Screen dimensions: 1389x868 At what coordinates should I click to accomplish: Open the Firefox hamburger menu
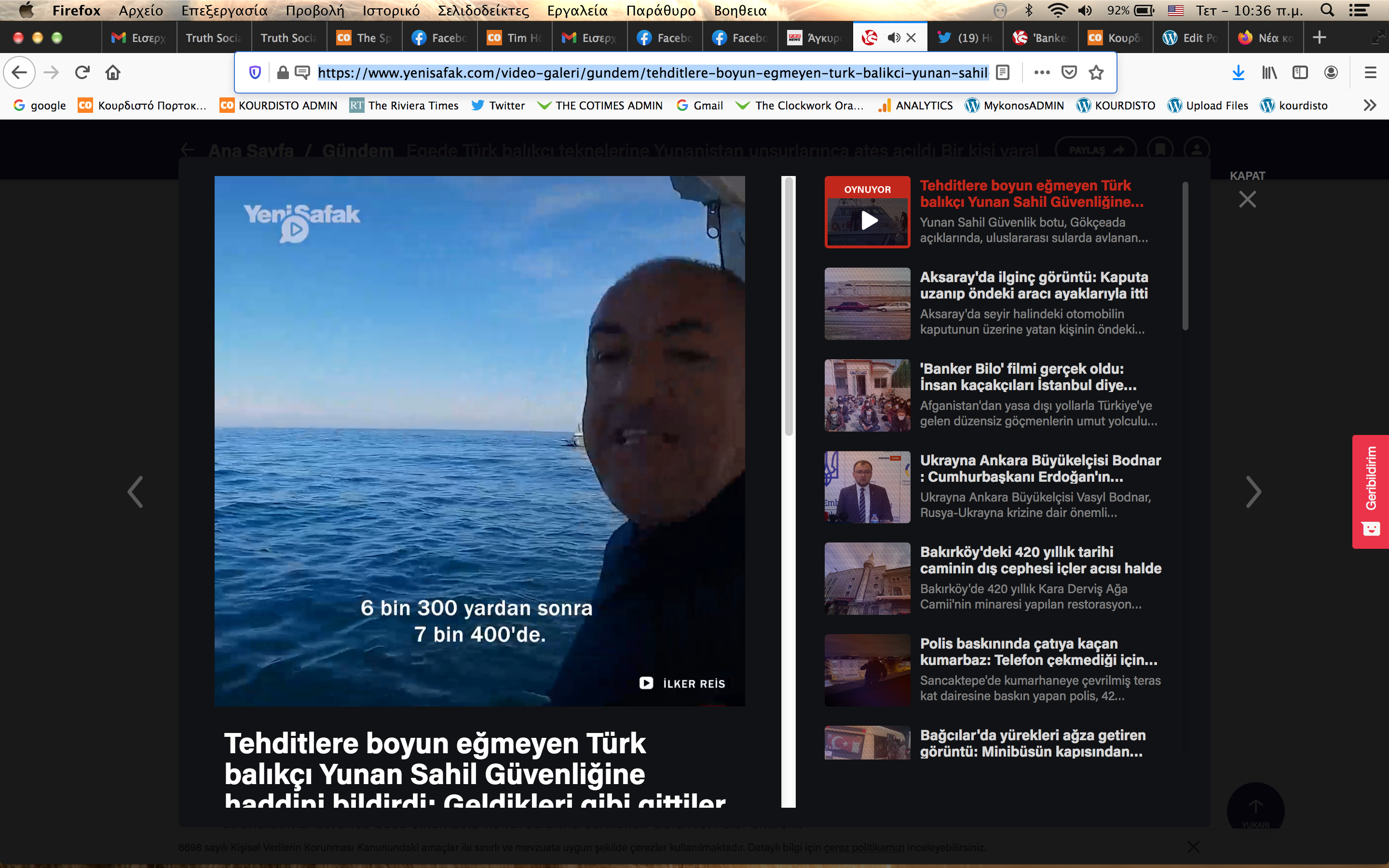click(x=1371, y=72)
